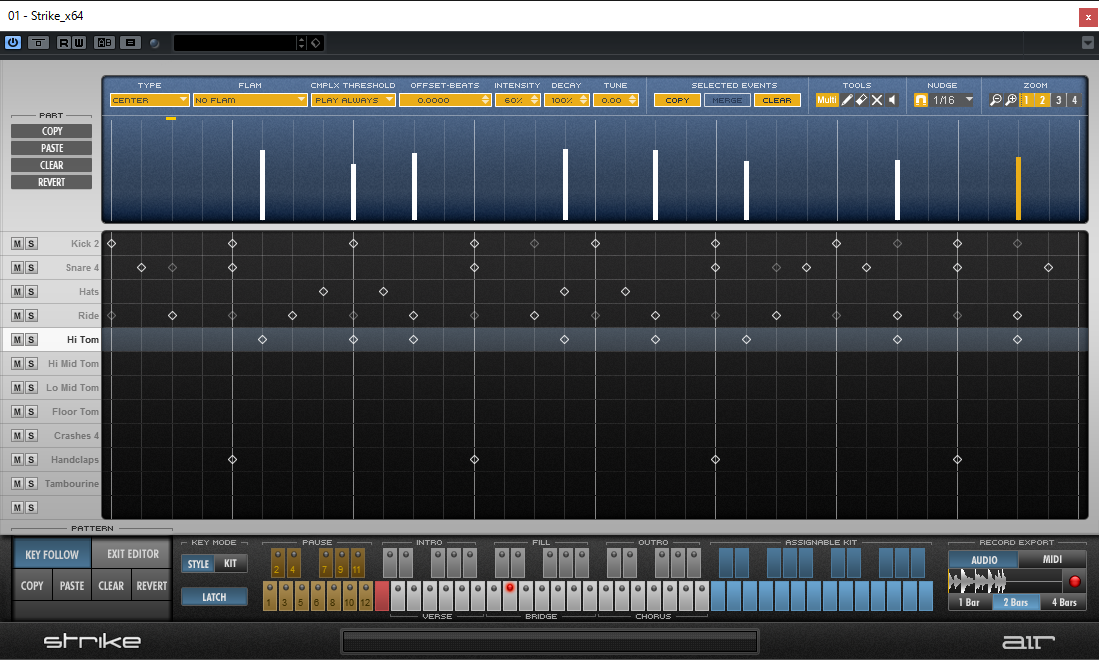This screenshot has height=660, width=1099.
Task: Select the MIDI export tab
Action: 1053,560
